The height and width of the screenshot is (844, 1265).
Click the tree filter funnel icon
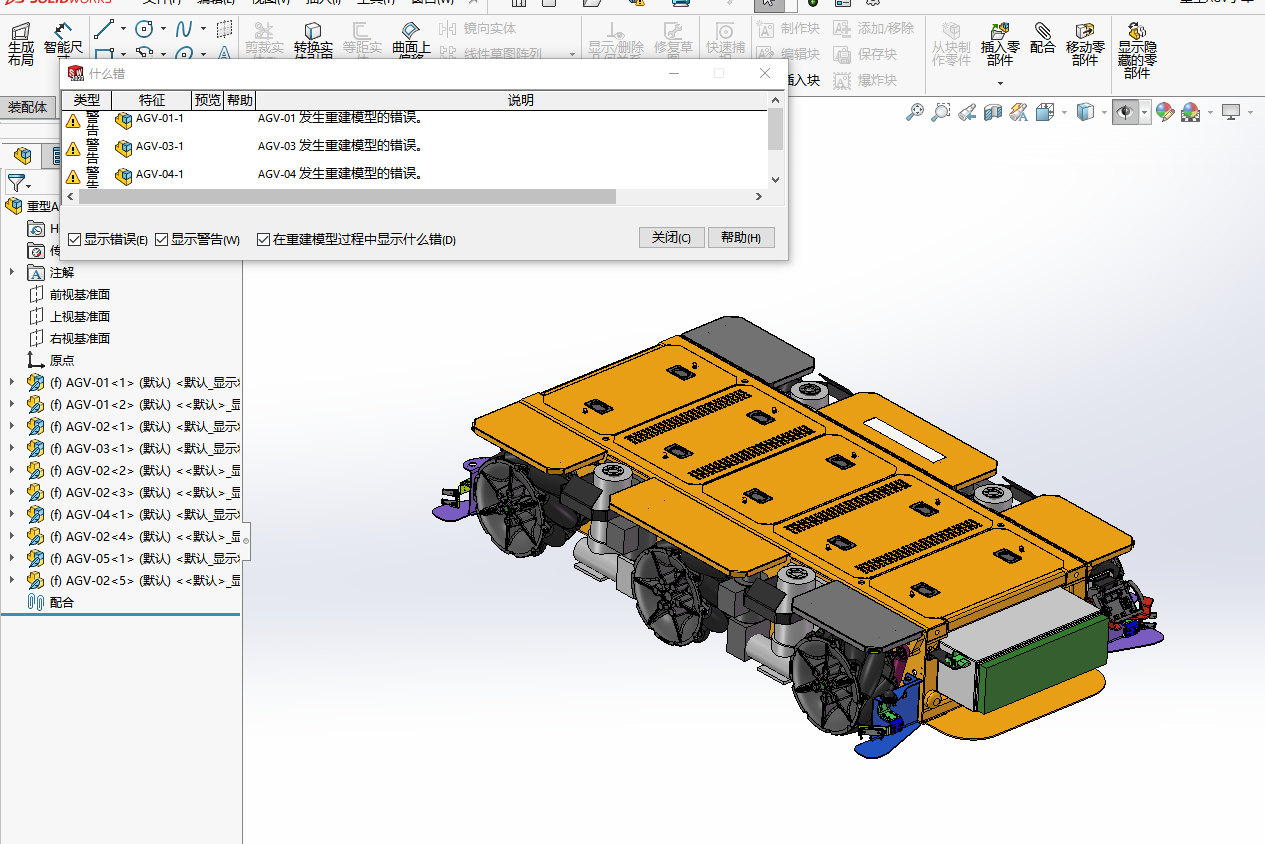[16, 183]
